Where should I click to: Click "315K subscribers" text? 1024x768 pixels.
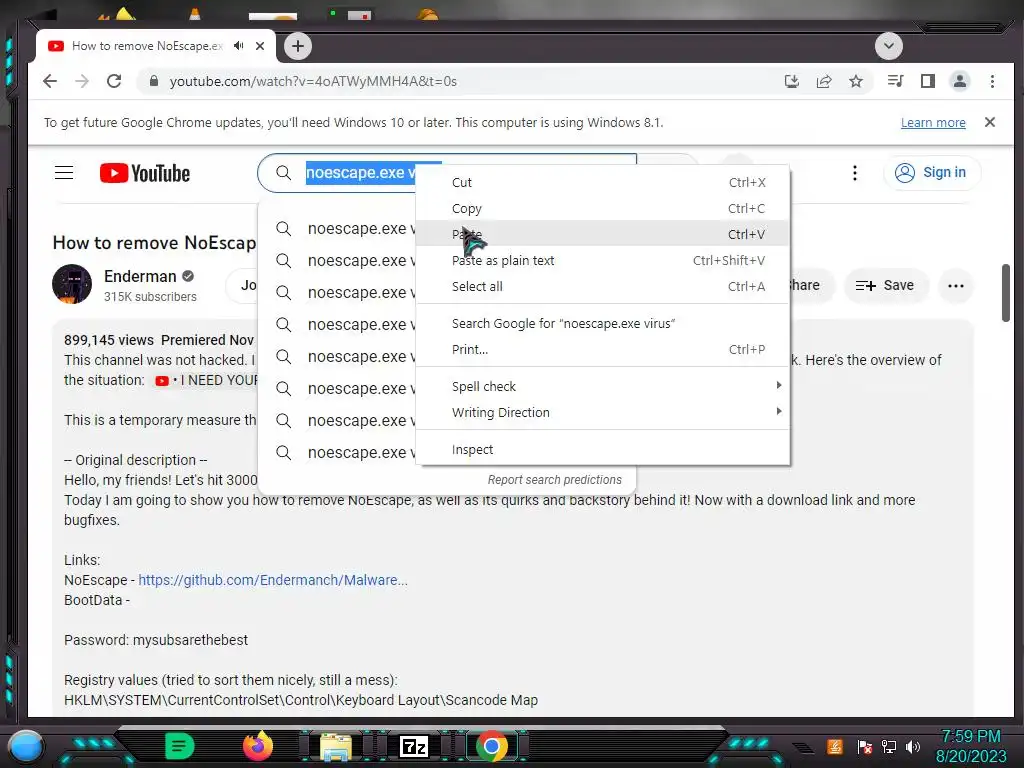point(150,296)
